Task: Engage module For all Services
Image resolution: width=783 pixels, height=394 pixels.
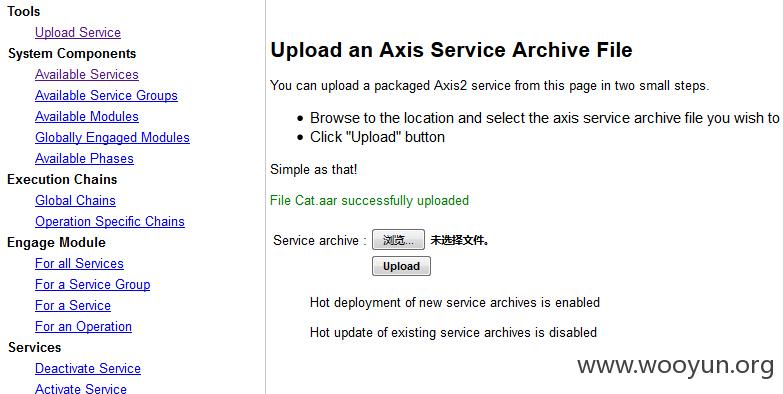Action: [x=79, y=263]
